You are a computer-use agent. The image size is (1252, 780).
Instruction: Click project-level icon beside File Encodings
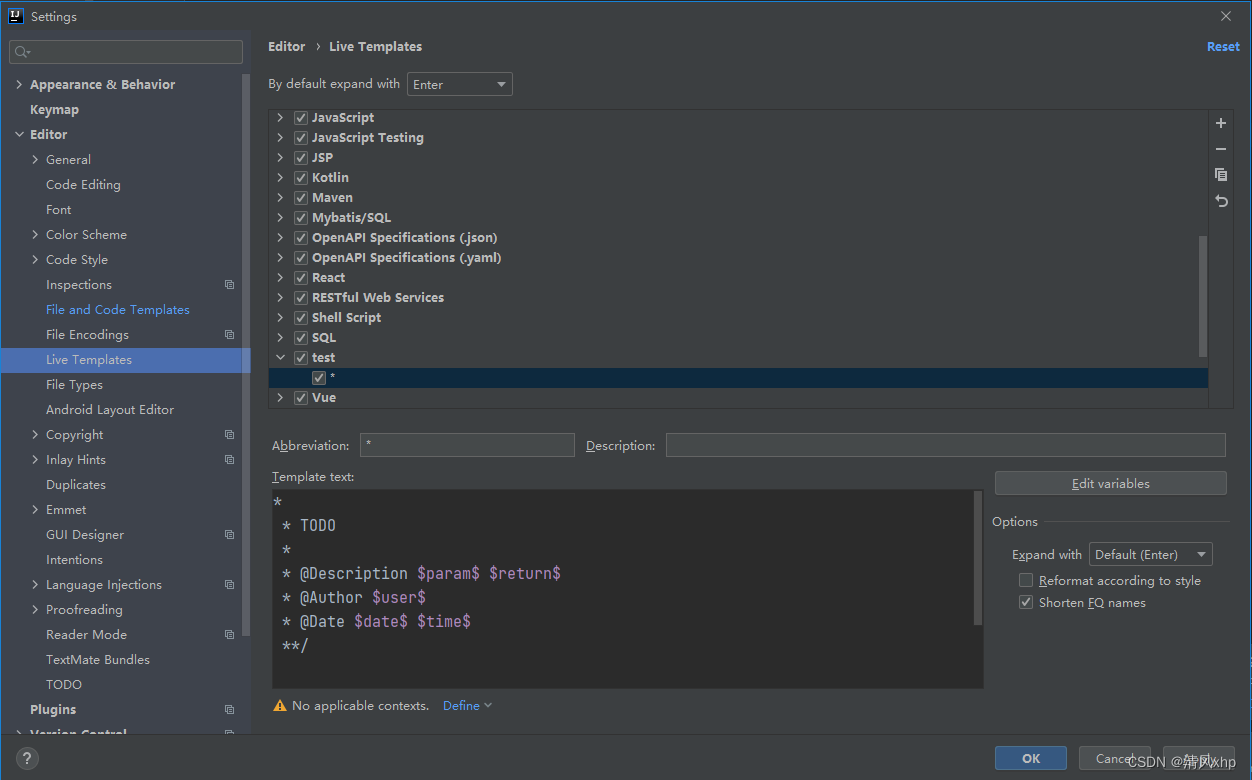pyautogui.click(x=229, y=335)
